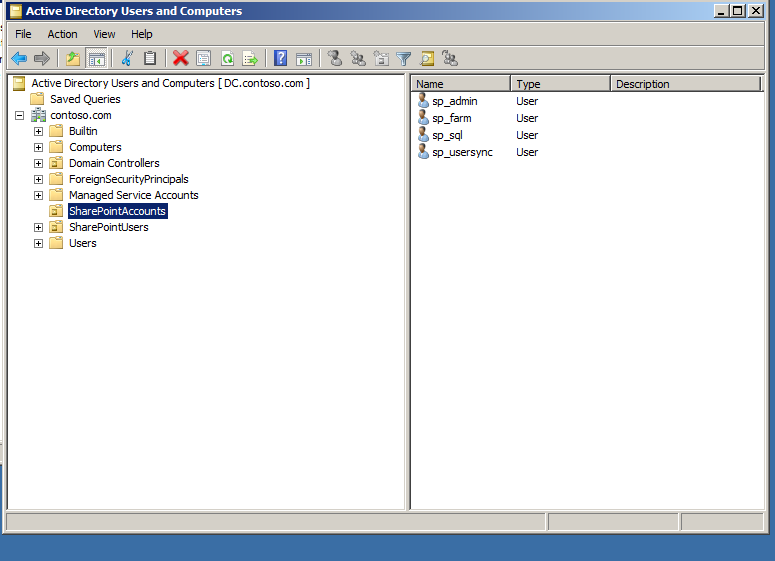Viewport: 775px width, 561px height.
Task: Click the Paste clipboard icon
Action: tap(150, 58)
